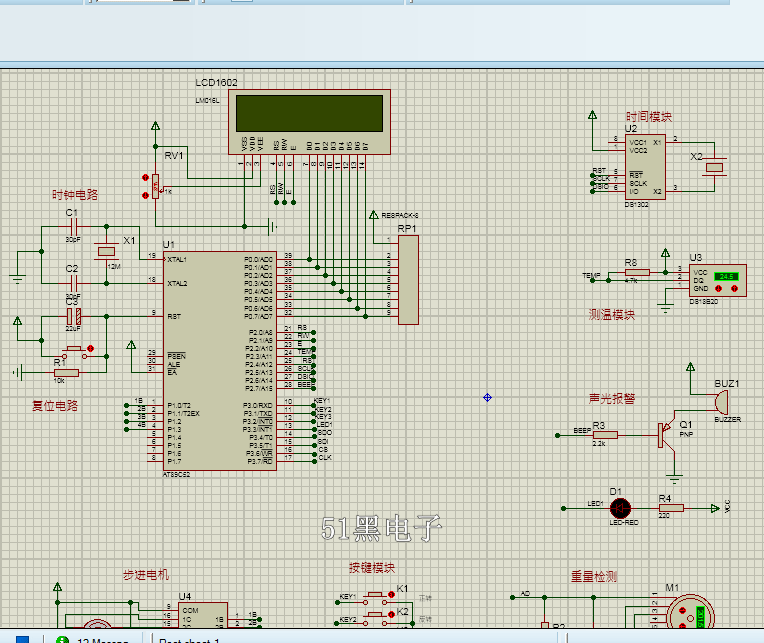The width and height of the screenshot is (764, 643).
Task: Click the DS18B20 right red temperature button
Action: click(735, 288)
